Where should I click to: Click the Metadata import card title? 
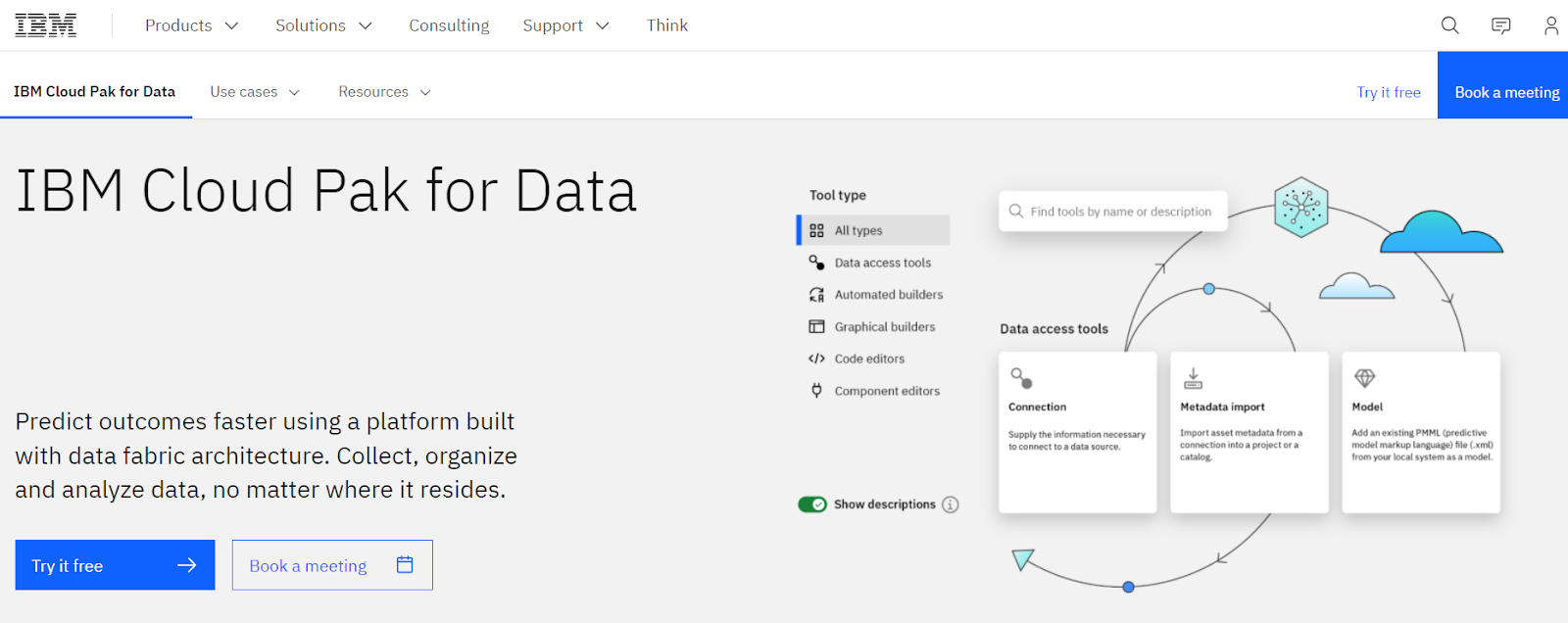tap(1222, 407)
